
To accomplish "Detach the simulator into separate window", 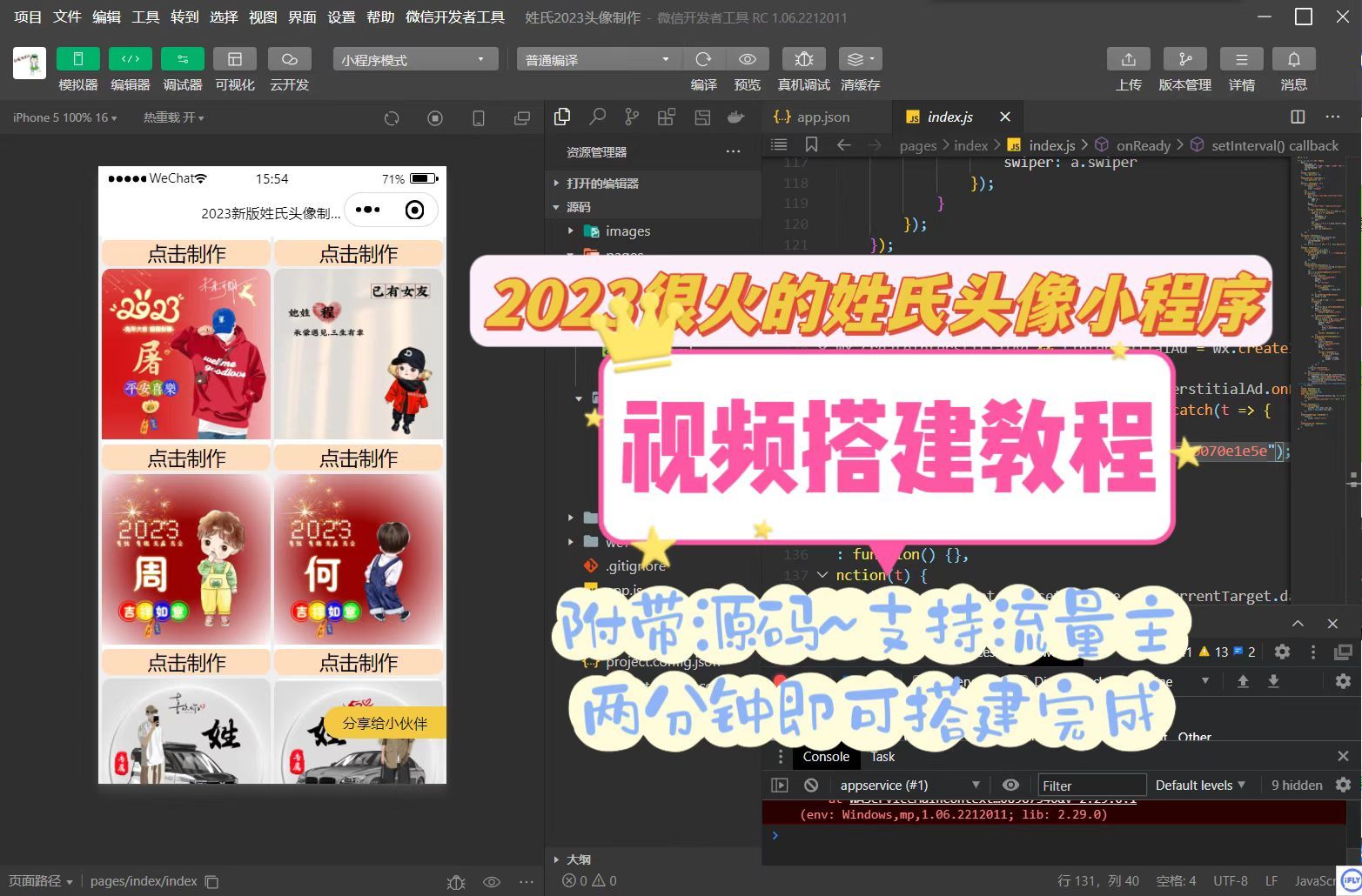I will [x=522, y=118].
